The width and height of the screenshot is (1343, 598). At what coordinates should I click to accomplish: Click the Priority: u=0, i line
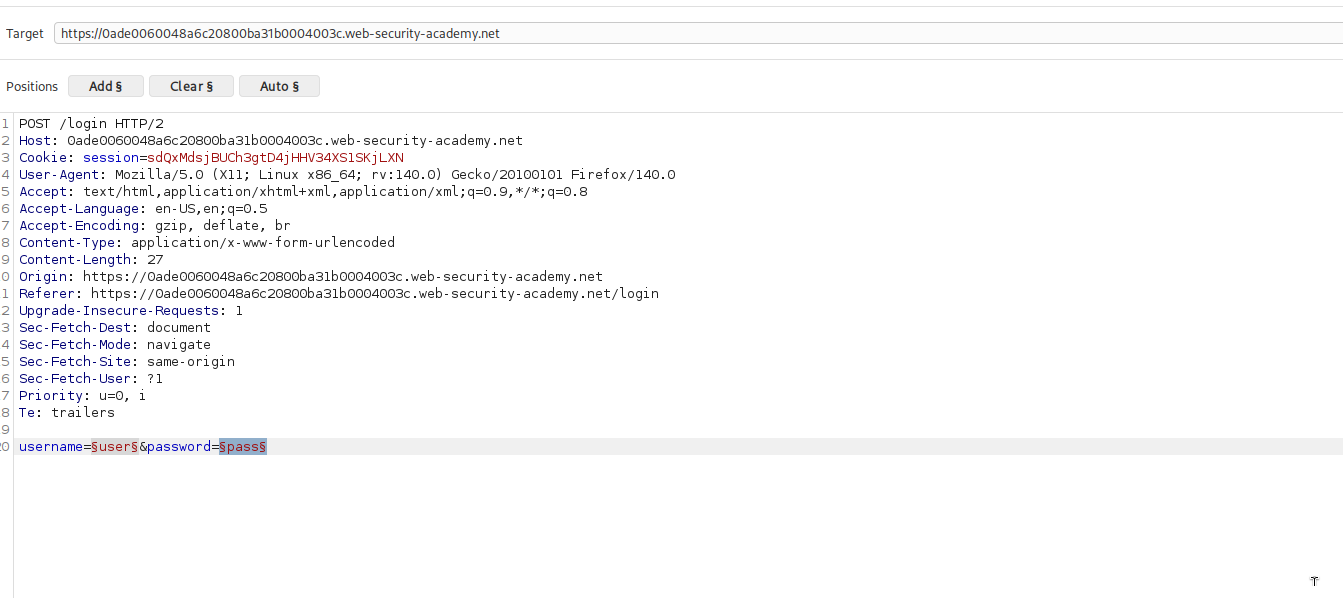click(83, 396)
